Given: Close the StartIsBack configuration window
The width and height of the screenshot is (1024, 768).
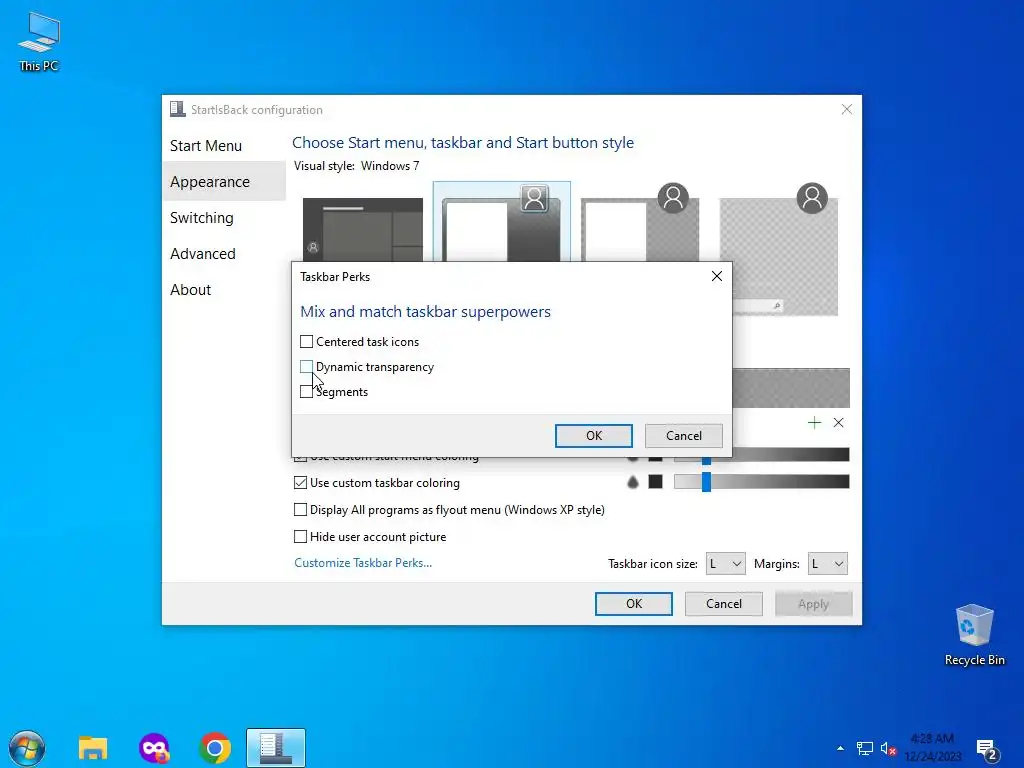Looking at the screenshot, I should [x=846, y=110].
